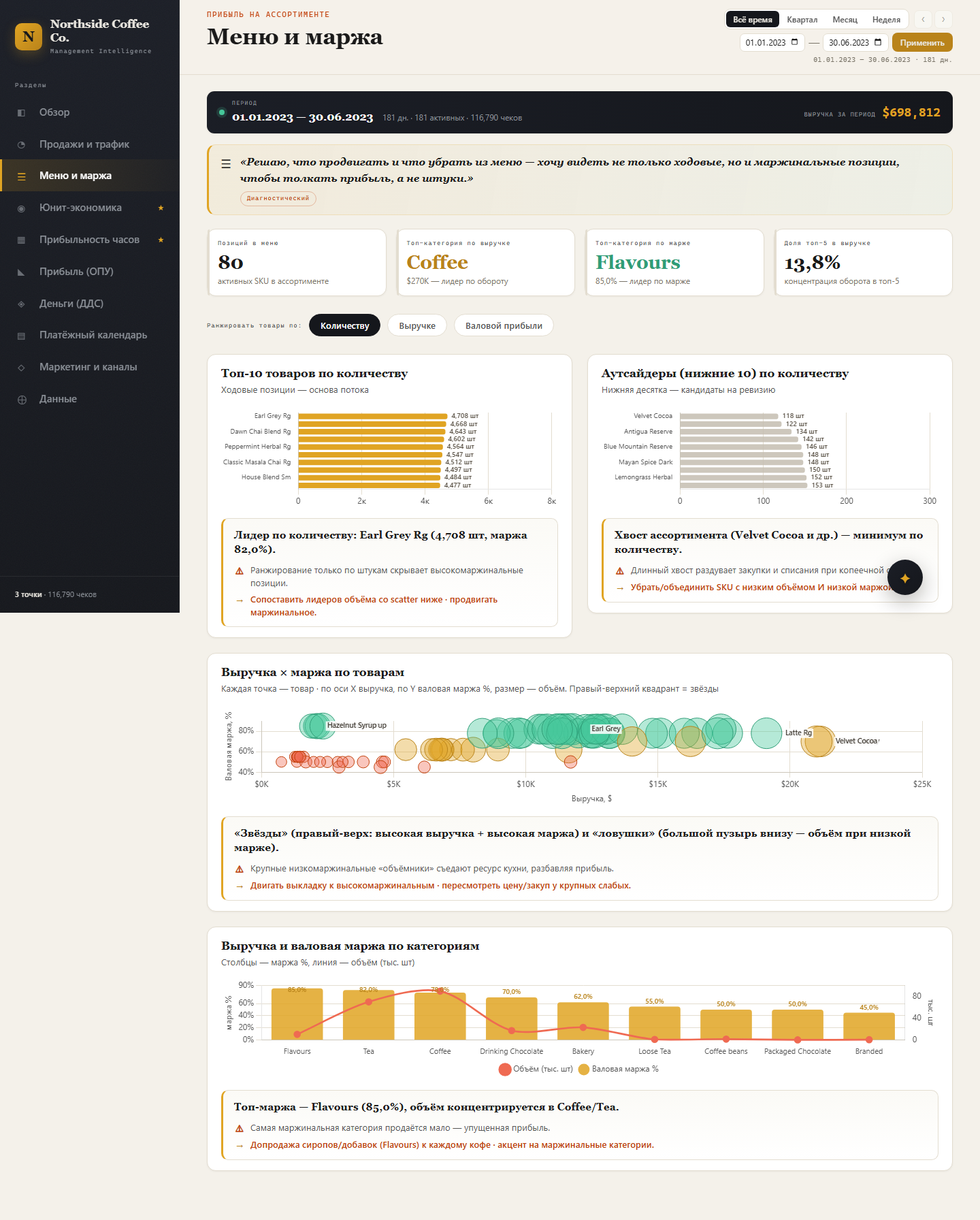Screen dimensions: 980x1220
Task: Click the Юнит-экономика circle icon
Action: [21, 208]
